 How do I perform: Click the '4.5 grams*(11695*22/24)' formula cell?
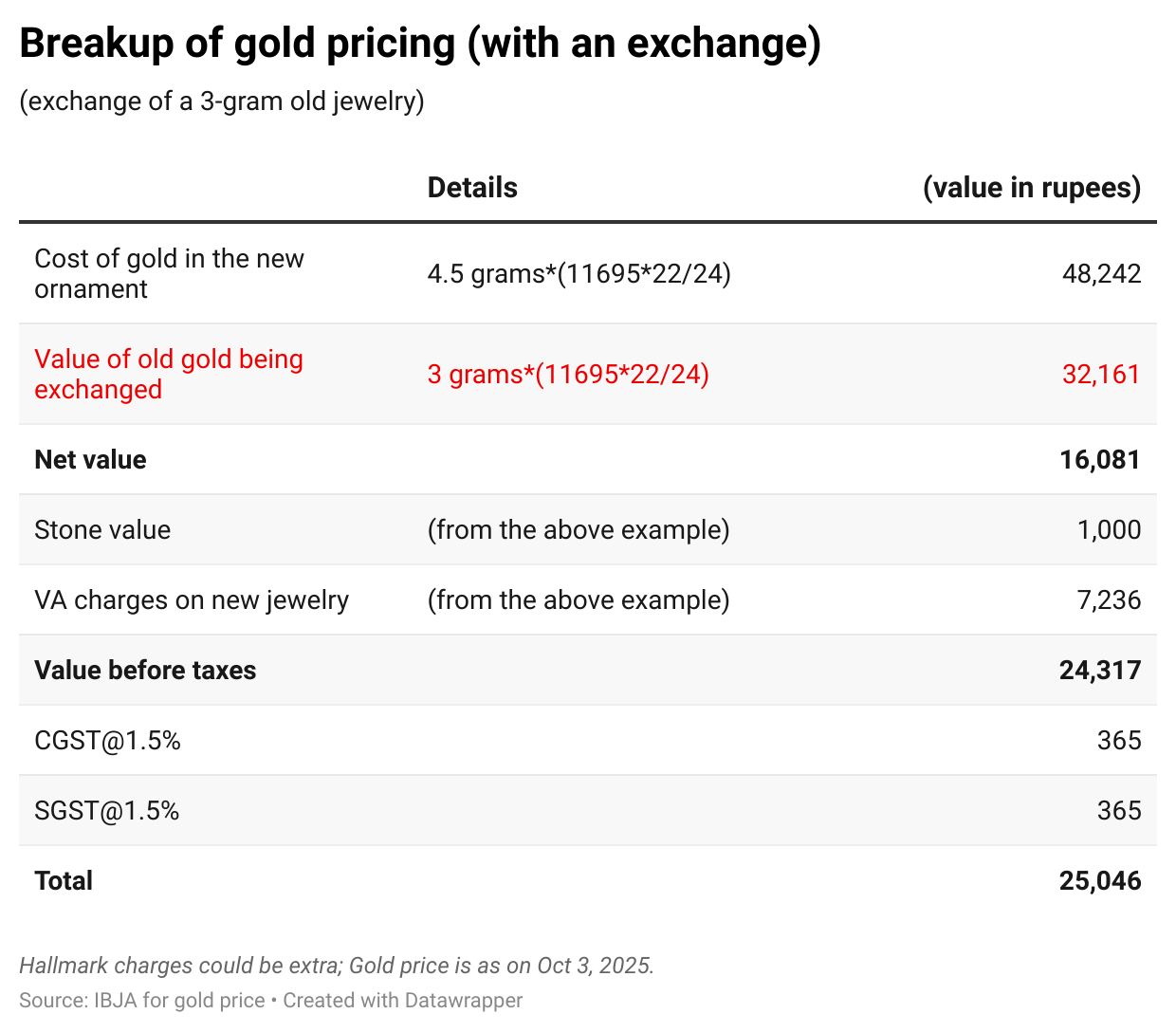[x=579, y=273]
